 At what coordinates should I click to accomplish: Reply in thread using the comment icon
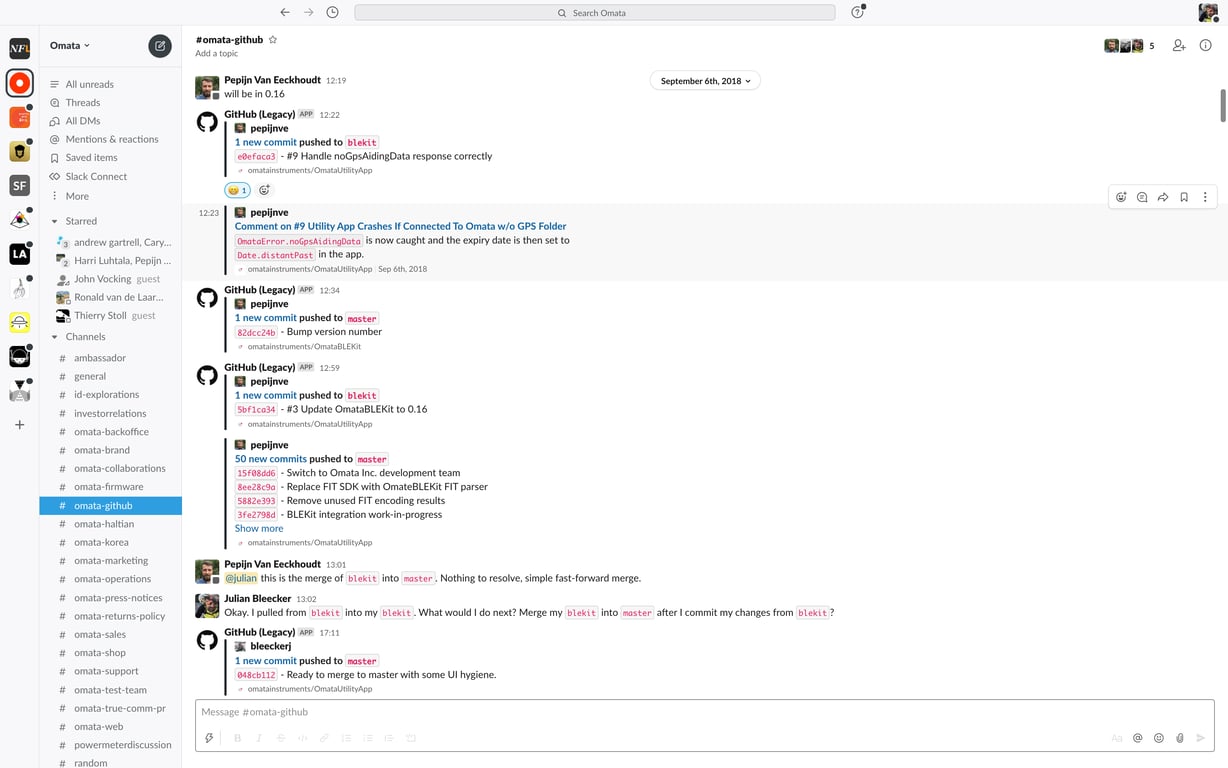pos(1142,197)
